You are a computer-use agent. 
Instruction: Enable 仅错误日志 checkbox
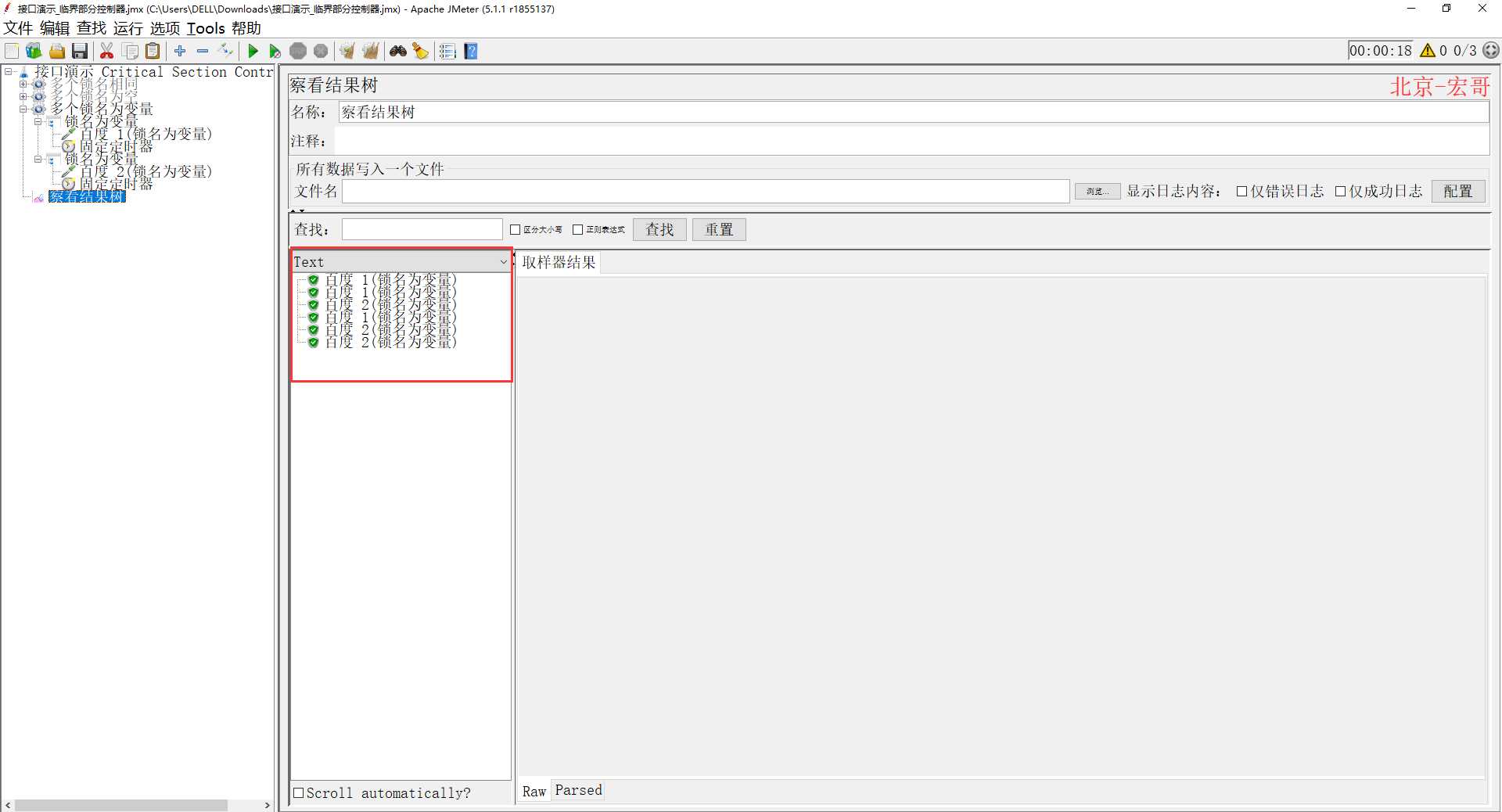[1241, 191]
